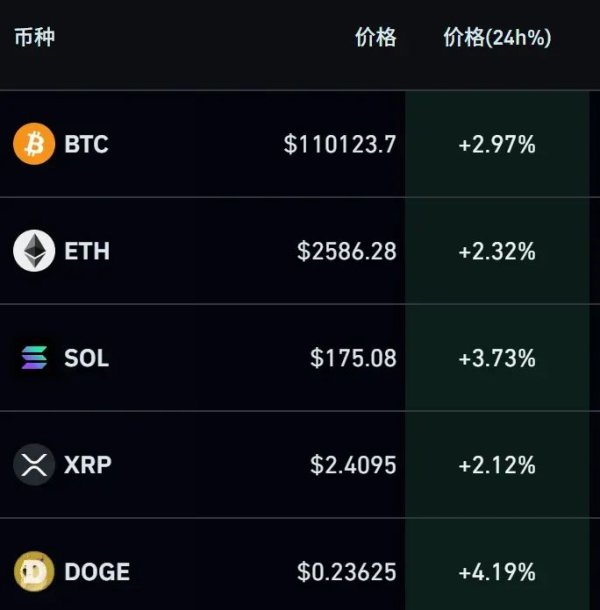Click ETH price $2586.28
Screen dimensions: 600x610
pos(347,251)
